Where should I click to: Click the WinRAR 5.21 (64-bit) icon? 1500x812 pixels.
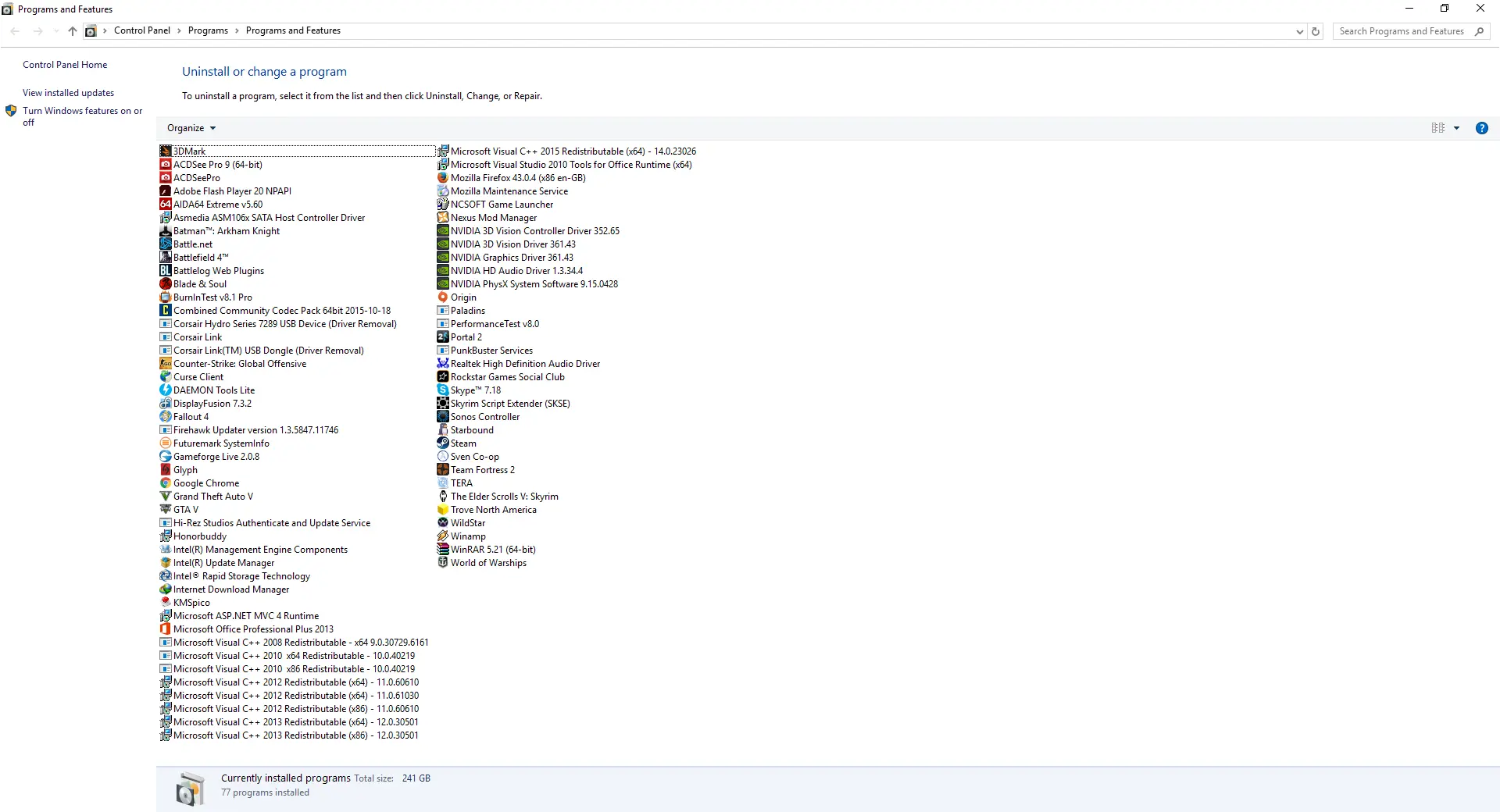coord(443,550)
